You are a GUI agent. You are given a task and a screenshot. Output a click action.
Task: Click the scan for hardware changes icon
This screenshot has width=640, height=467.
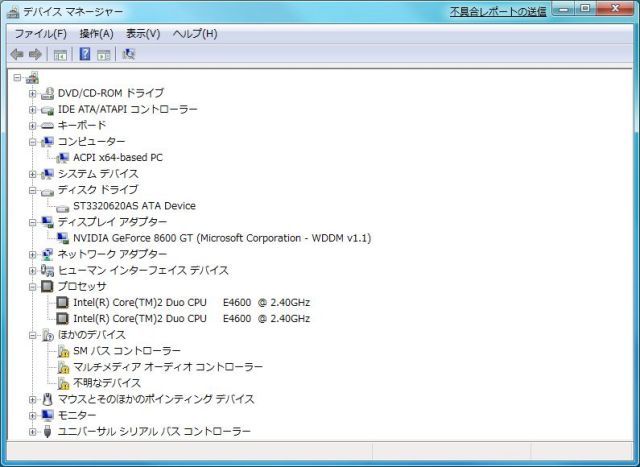pos(129,54)
